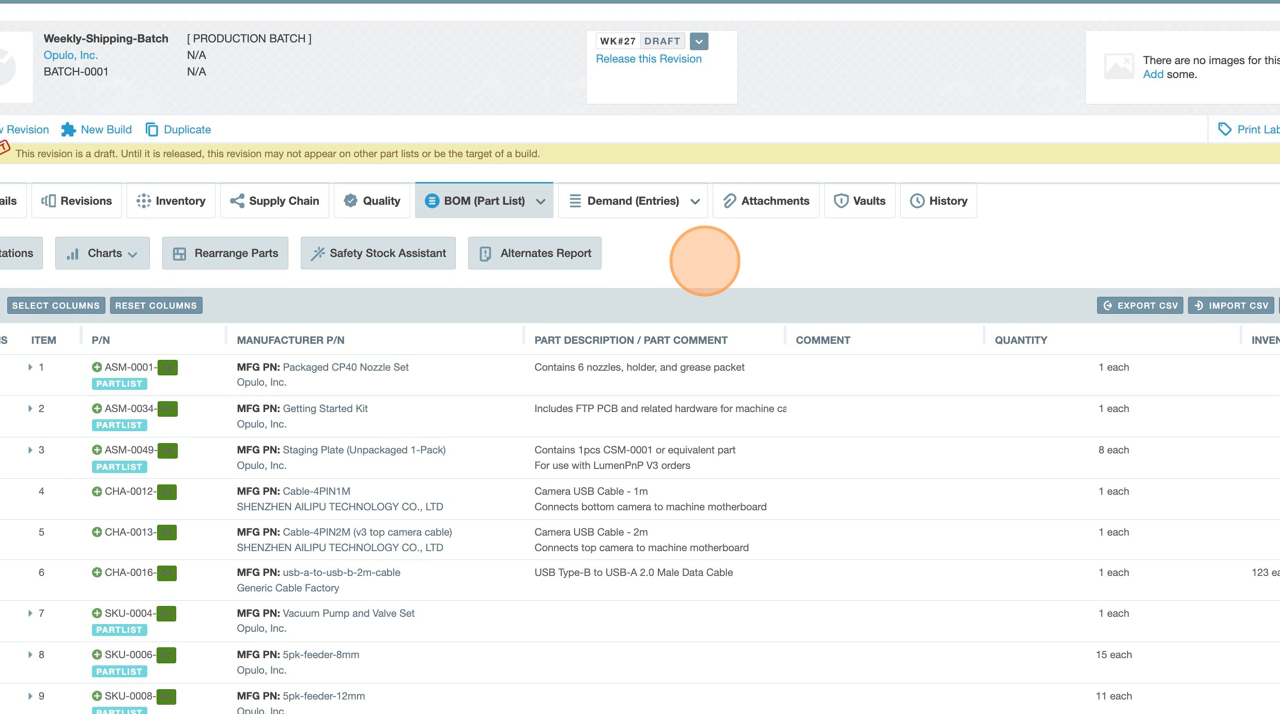Switch to the Supply Chain tab
The height and width of the screenshot is (714, 1280).
tap(274, 201)
